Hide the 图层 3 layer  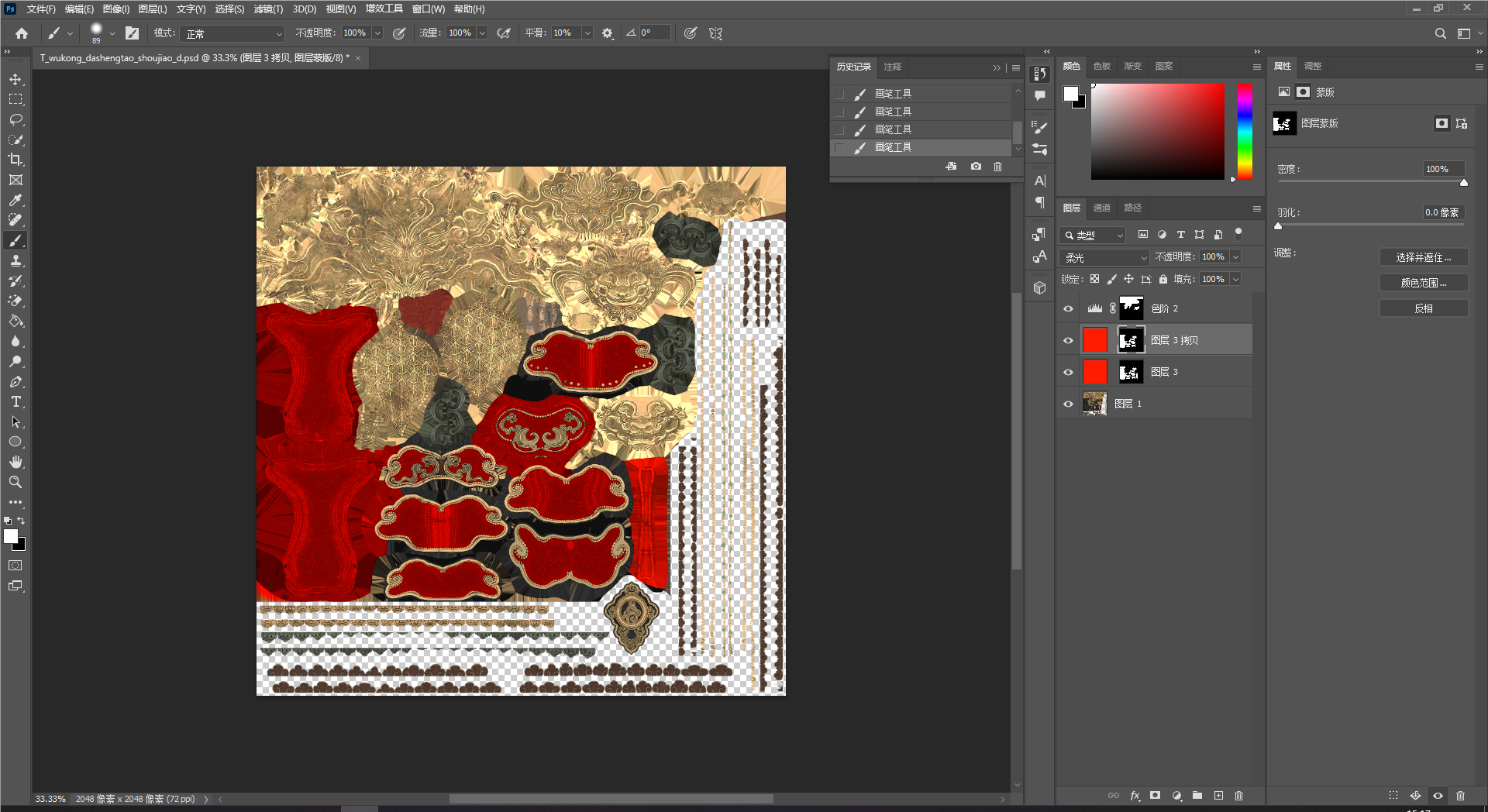[1068, 372]
